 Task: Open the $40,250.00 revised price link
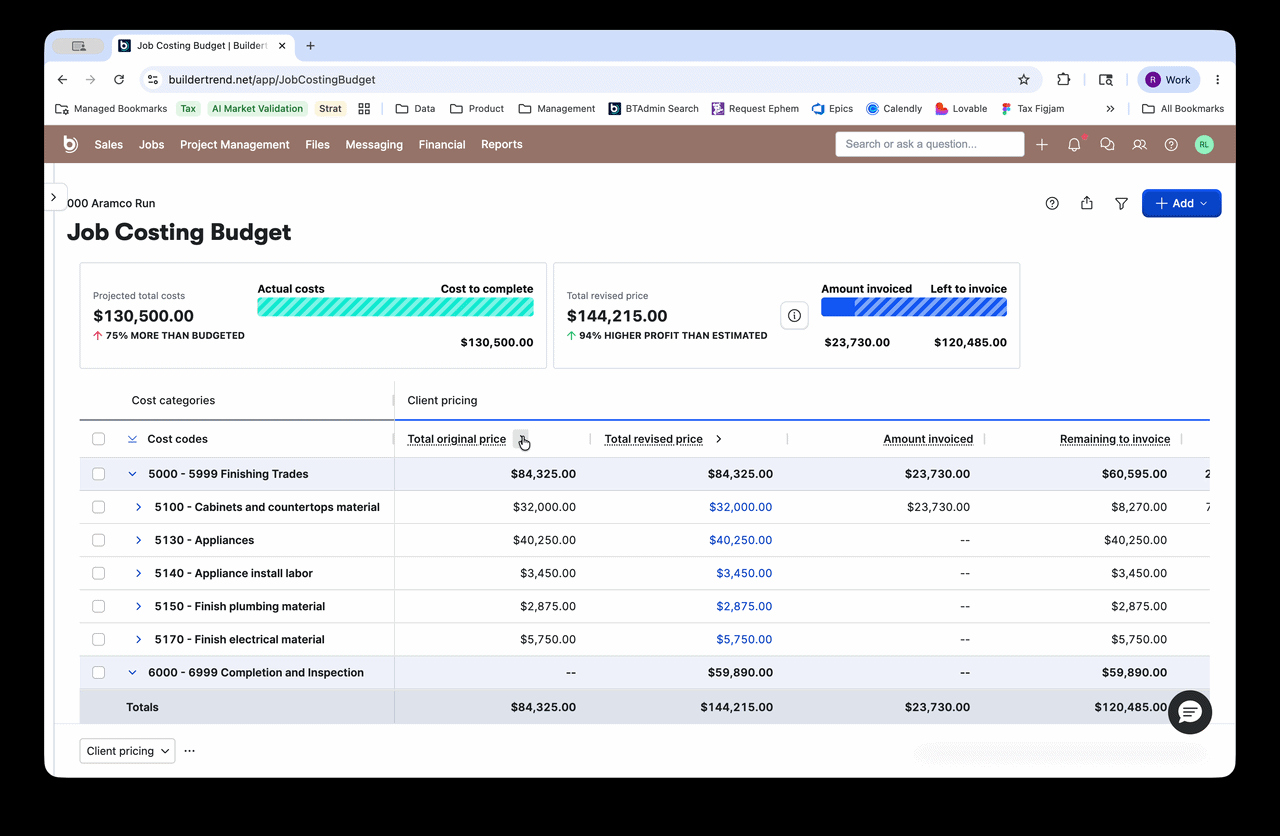tap(741, 540)
